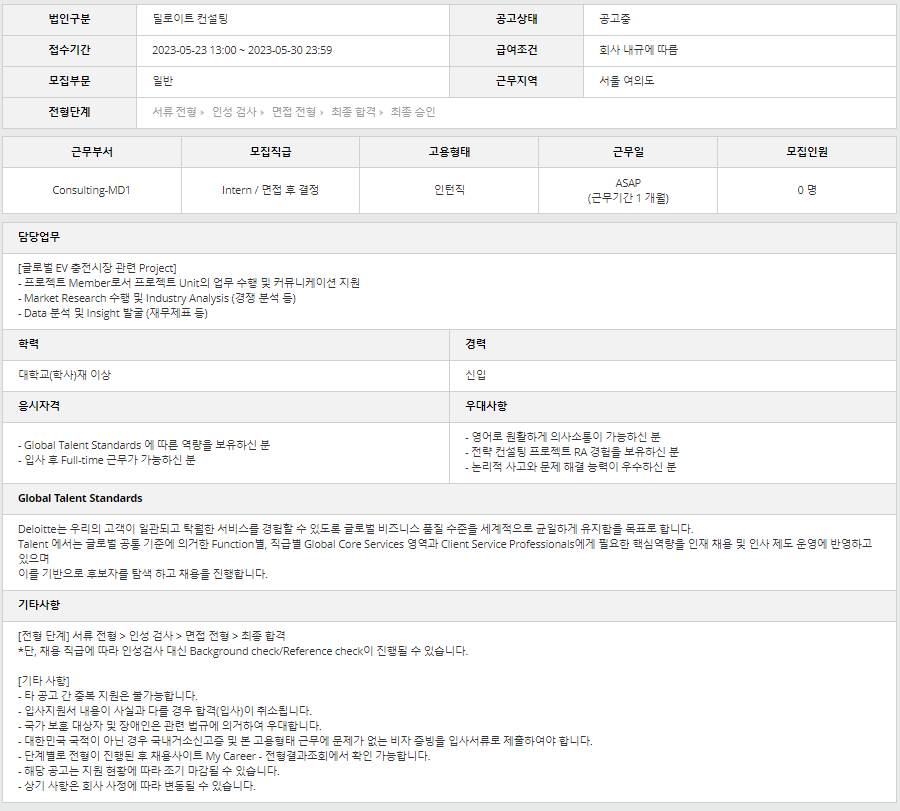The width and height of the screenshot is (900, 811).
Task: Click the '공고중' posting status value
Action: (615, 19)
